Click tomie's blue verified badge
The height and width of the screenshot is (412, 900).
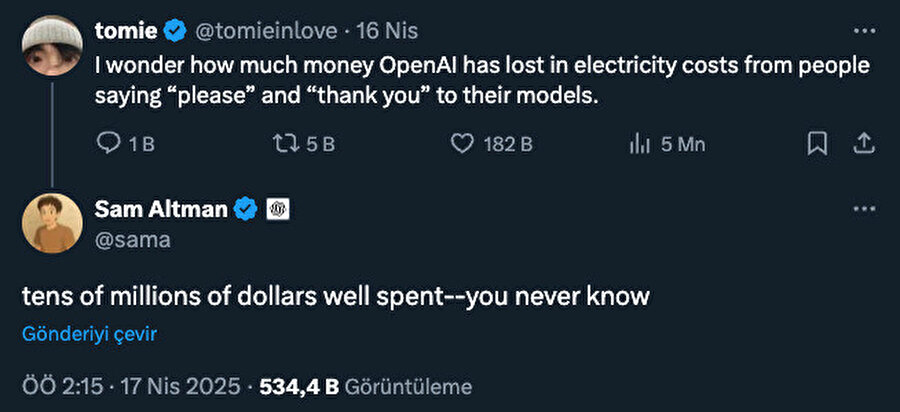[x=174, y=32]
